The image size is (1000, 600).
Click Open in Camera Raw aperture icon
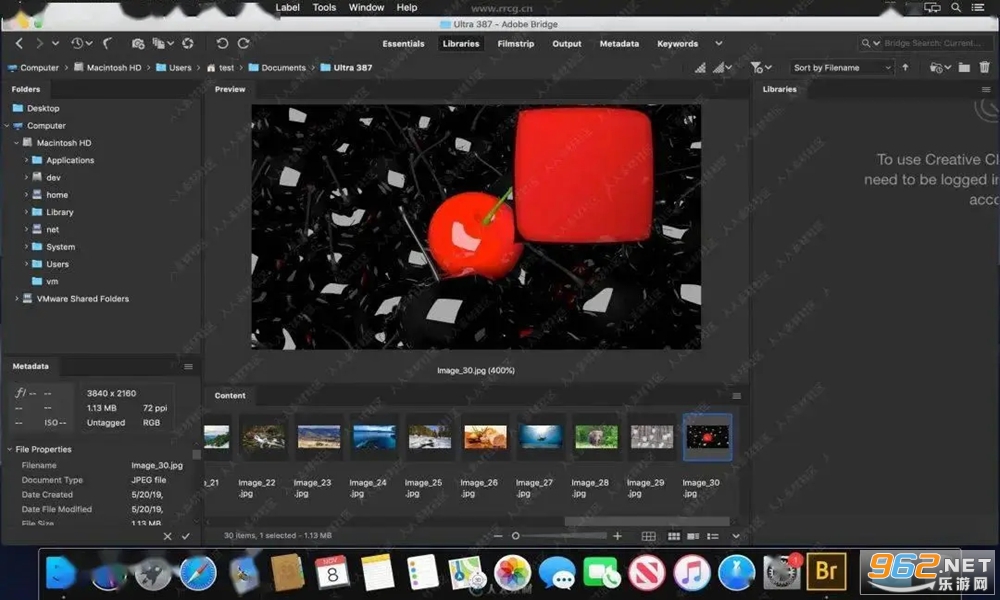pyautogui.click(x=188, y=43)
